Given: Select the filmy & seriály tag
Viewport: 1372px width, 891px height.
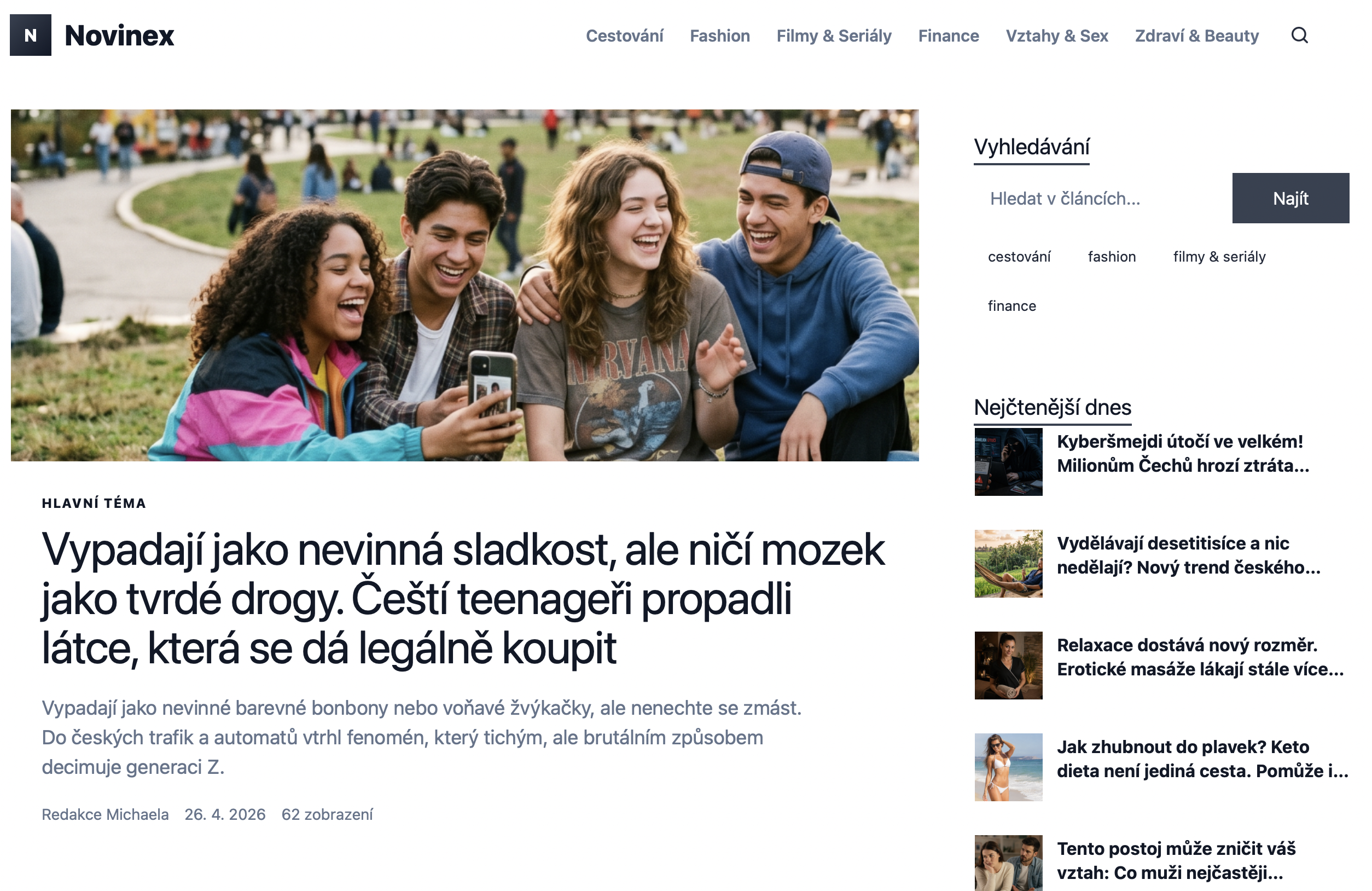Looking at the screenshot, I should pyautogui.click(x=1219, y=257).
